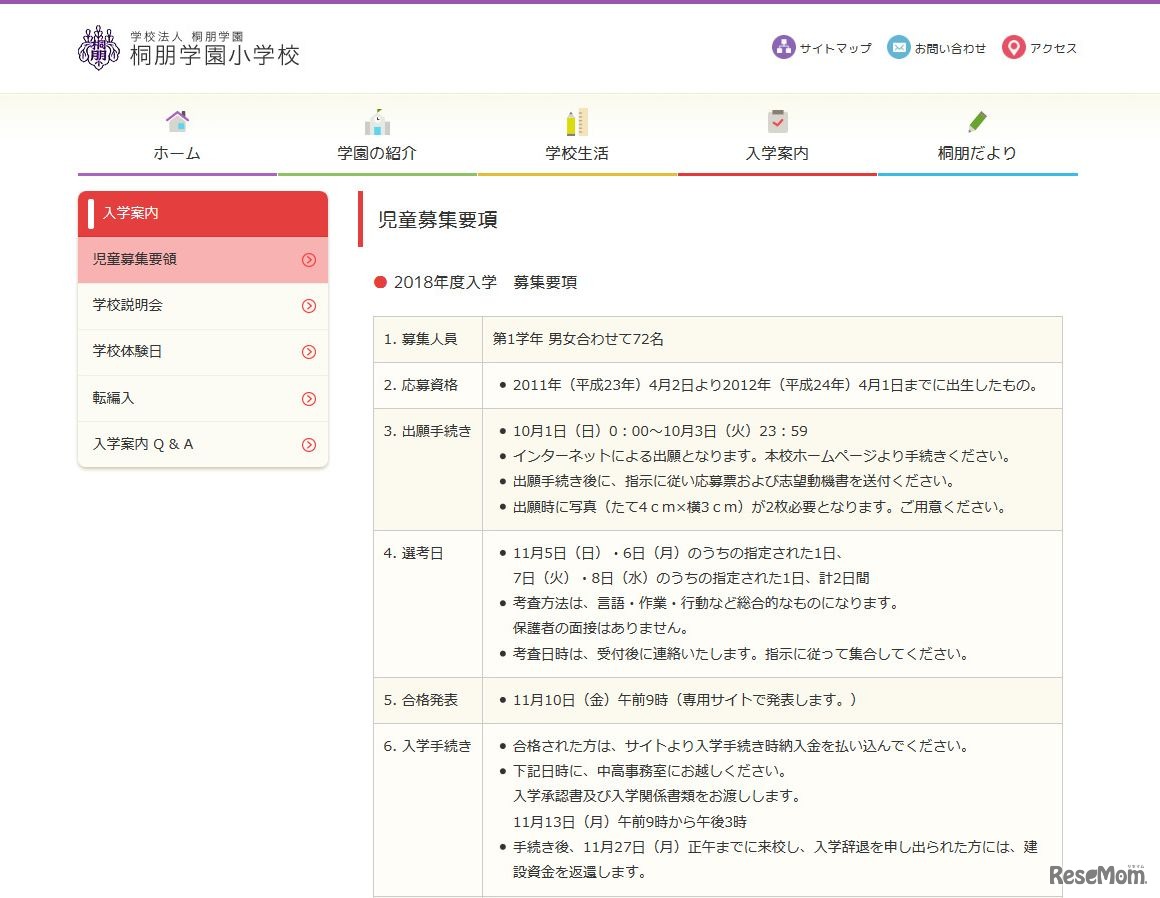Click the Kirihō Gakuen school crest logo
Viewport: 1160px width, 898px height.
(98, 48)
